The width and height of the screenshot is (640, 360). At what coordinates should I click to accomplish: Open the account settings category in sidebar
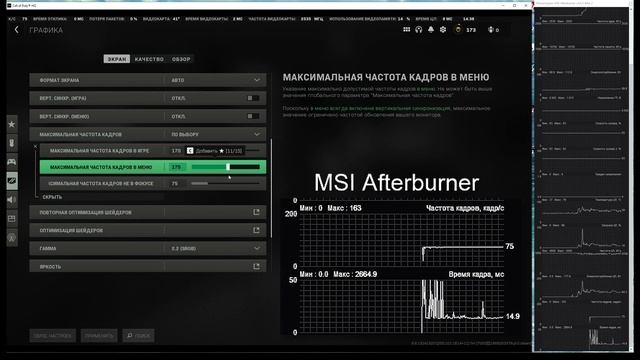pos(12,238)
